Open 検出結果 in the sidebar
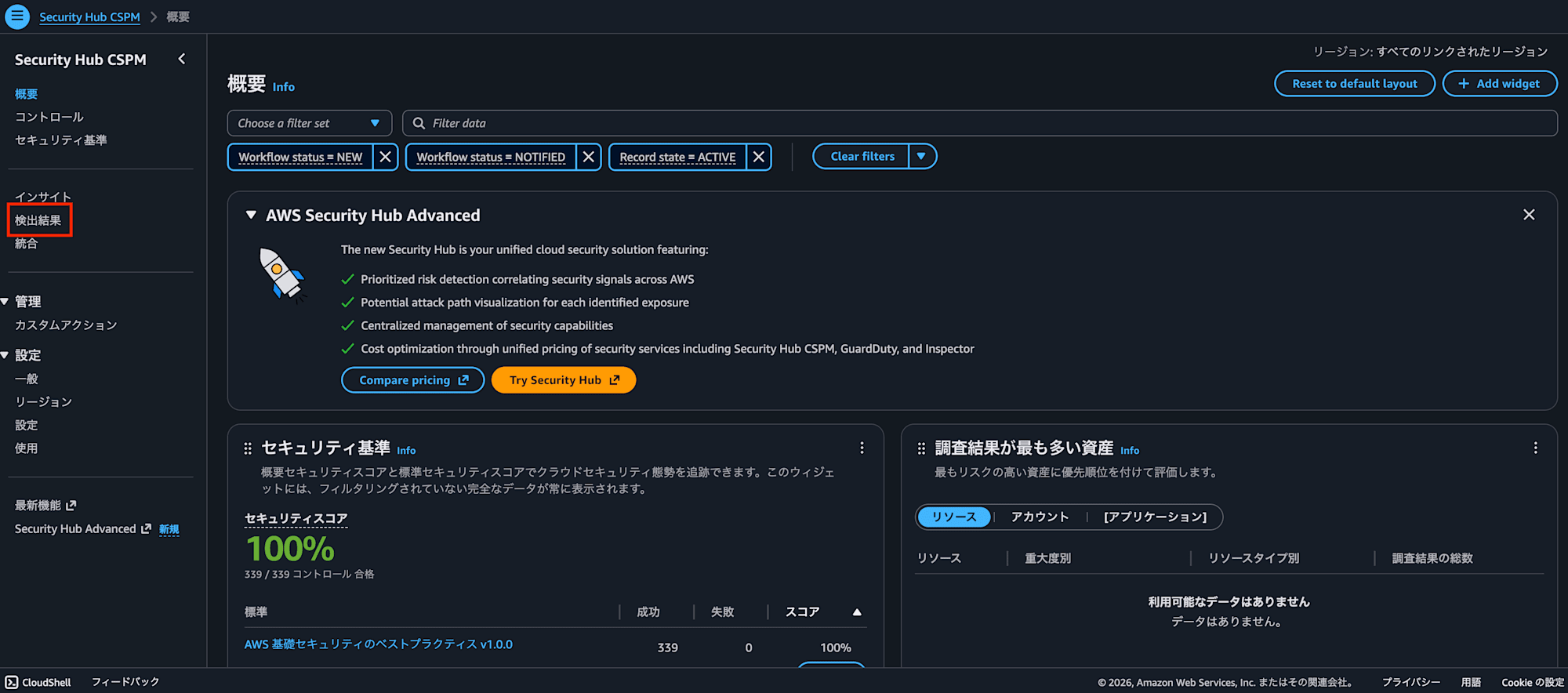The image size is (1568, 693). point(38,220)
